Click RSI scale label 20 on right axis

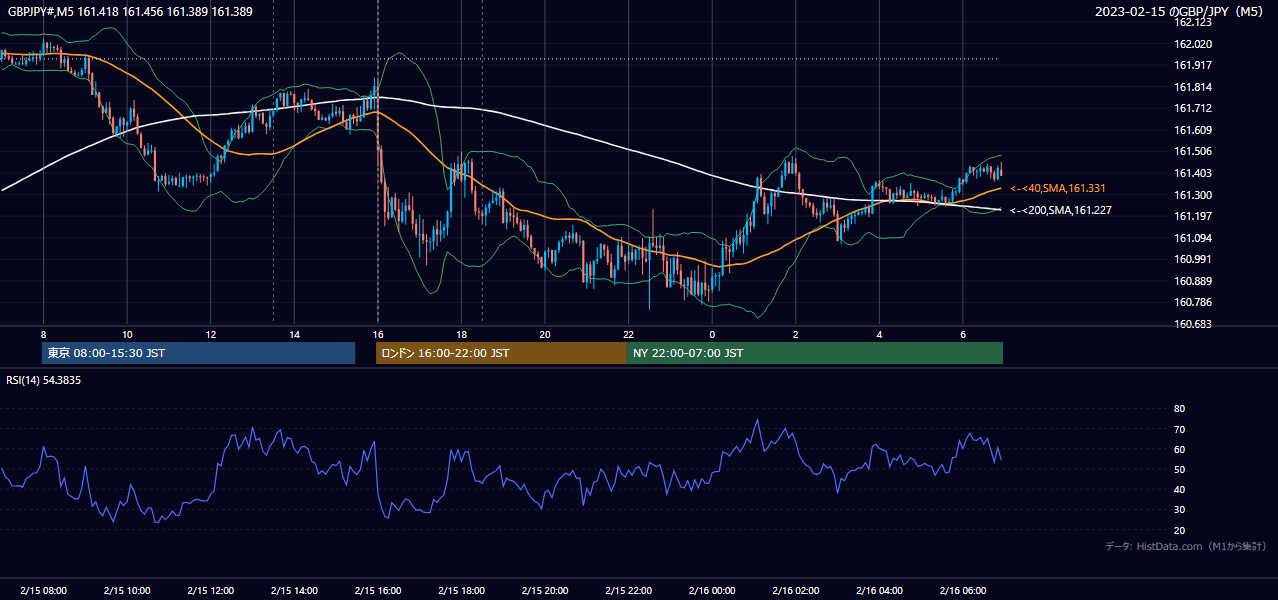point(1179,530)
